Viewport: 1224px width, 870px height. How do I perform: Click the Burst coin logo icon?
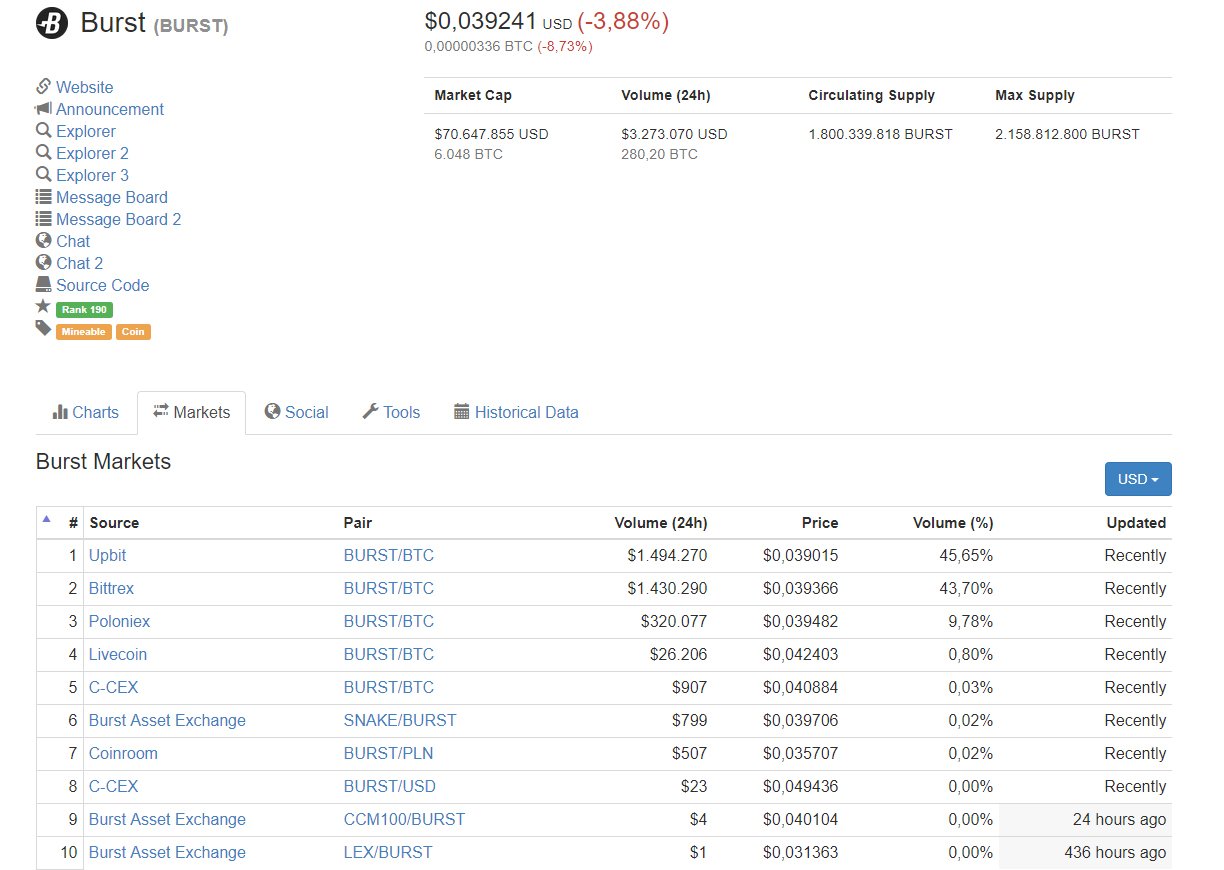pyautogui.click(x=52, y=23)
